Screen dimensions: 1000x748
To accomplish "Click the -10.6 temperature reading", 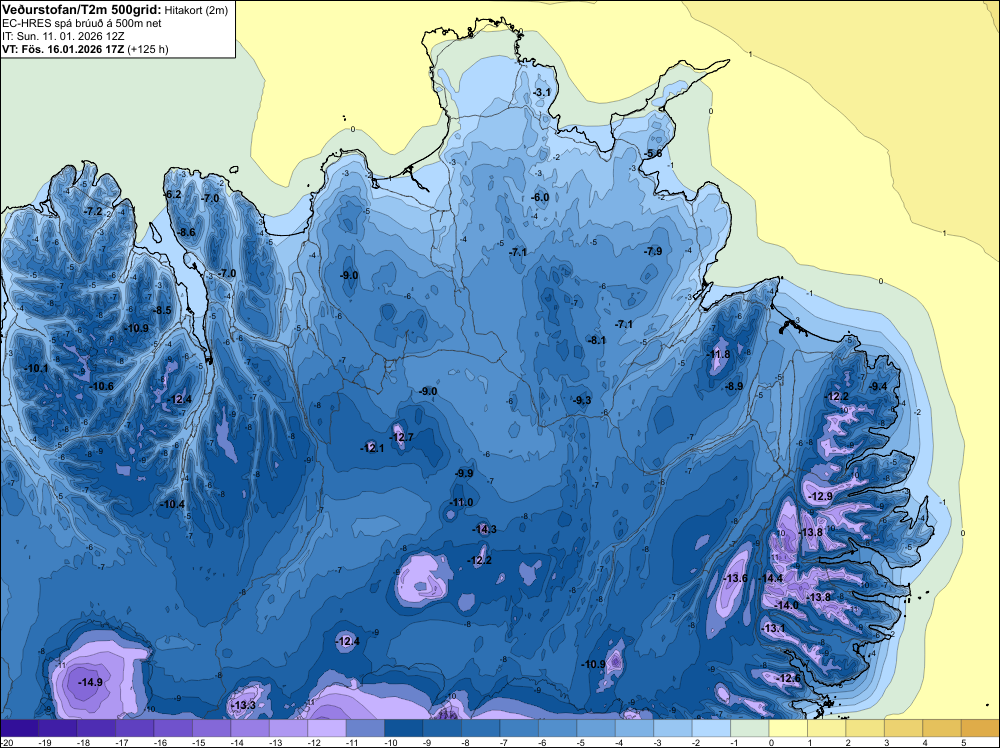I will tap(101, 386).
